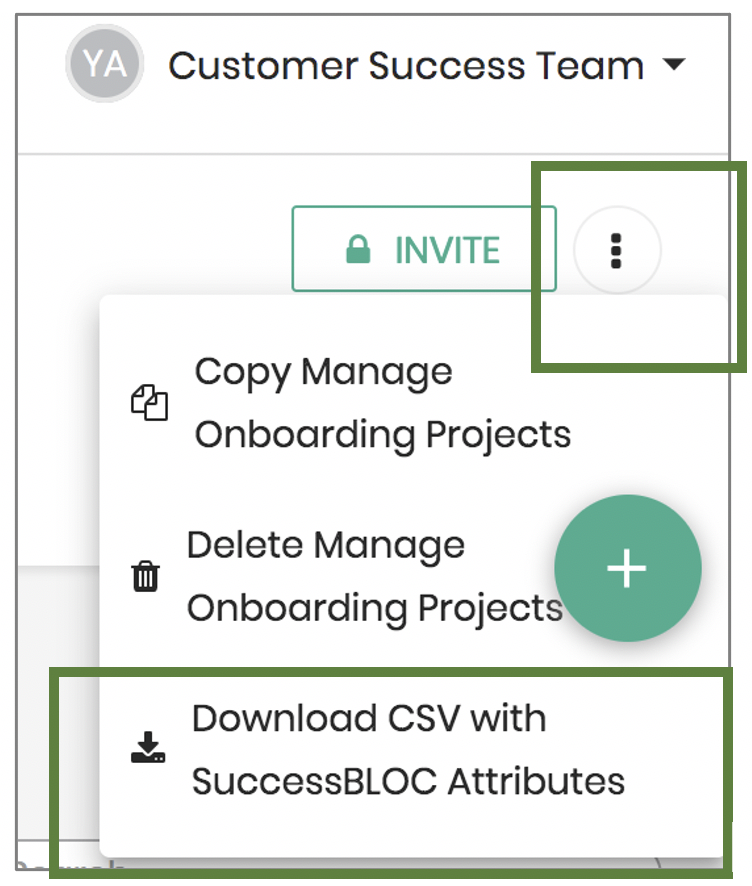This screenshot has width=752, height=886.
Task: Expand the Customer Success Team dropdown arrow
Action: [x=674, y=64]
